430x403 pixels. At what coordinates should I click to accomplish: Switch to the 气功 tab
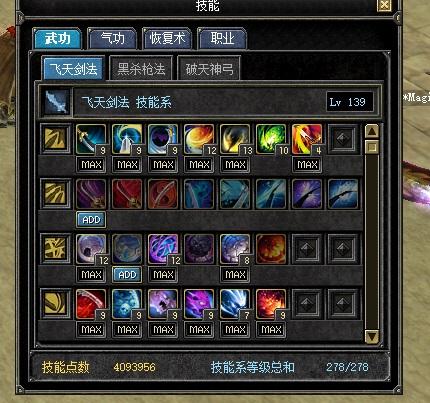[x=112, y=39]
